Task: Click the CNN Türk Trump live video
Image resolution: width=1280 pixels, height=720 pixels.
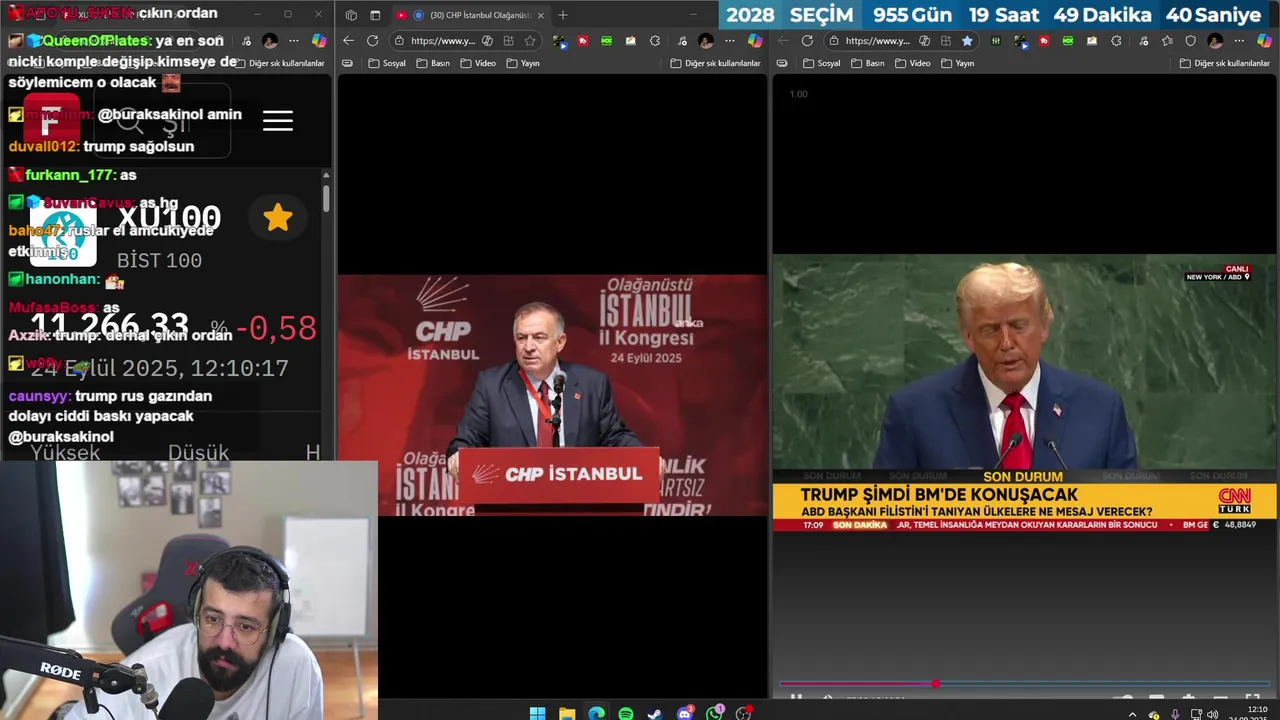Action: click(1025, 392)
